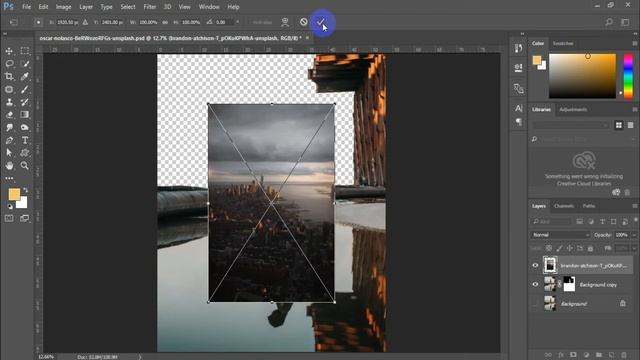Select the Brush tool
Viewport: 640px width, 360px height.
pos(25,89)
